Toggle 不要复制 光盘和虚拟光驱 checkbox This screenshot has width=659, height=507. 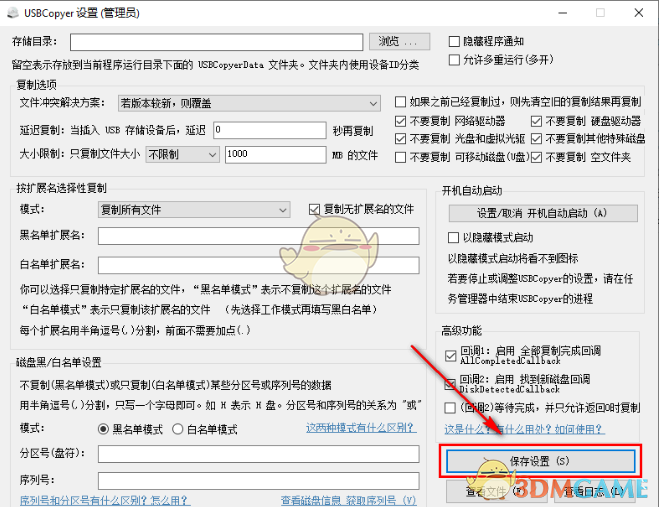point(401,139)
